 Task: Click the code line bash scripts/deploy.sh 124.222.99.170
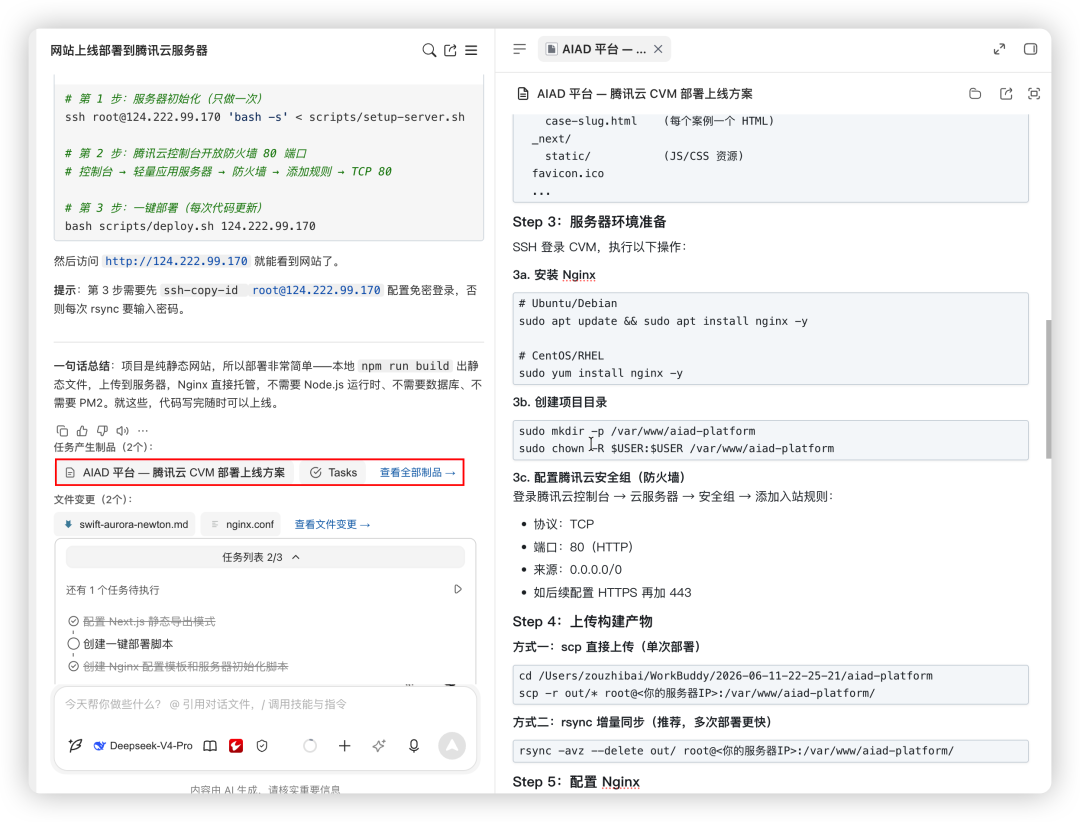[x=190, y=226]
